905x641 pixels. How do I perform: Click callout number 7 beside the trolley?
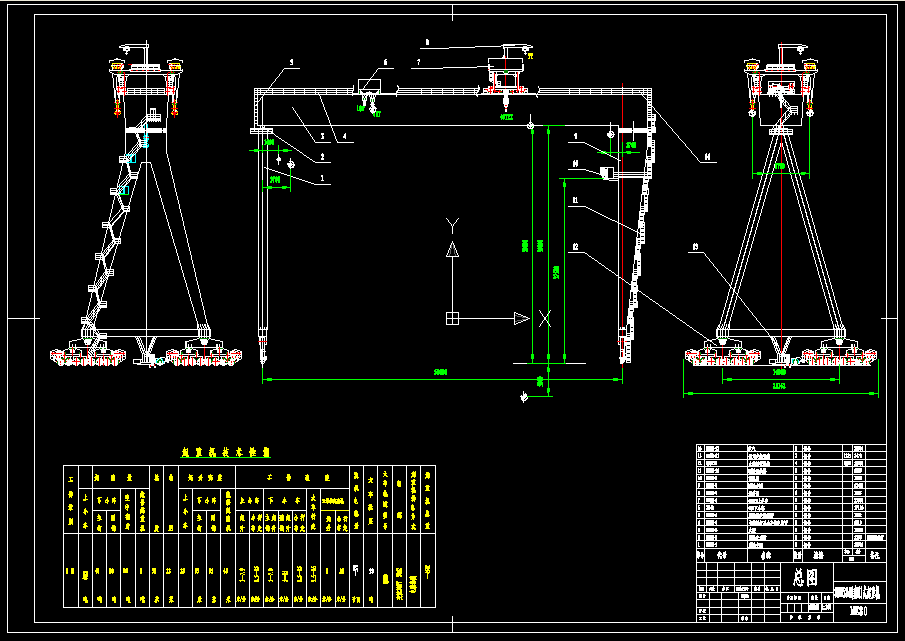[x=419, y=62]
